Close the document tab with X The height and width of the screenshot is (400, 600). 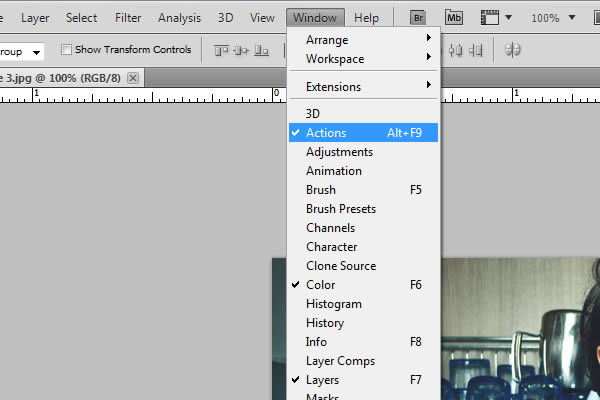coord(132,77)
